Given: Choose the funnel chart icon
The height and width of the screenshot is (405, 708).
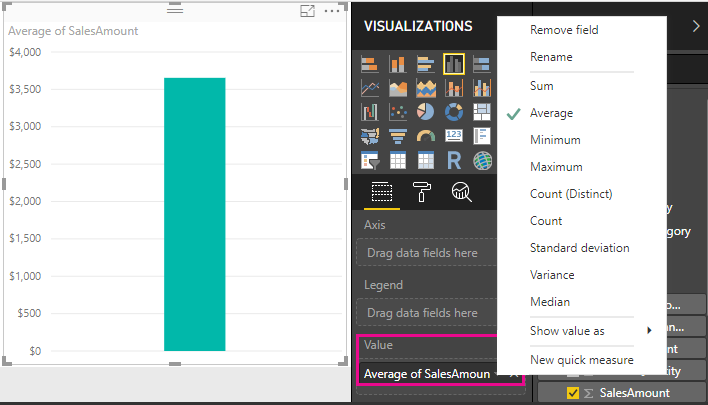Looking at the screenshot, I should (x=398, y=136).
